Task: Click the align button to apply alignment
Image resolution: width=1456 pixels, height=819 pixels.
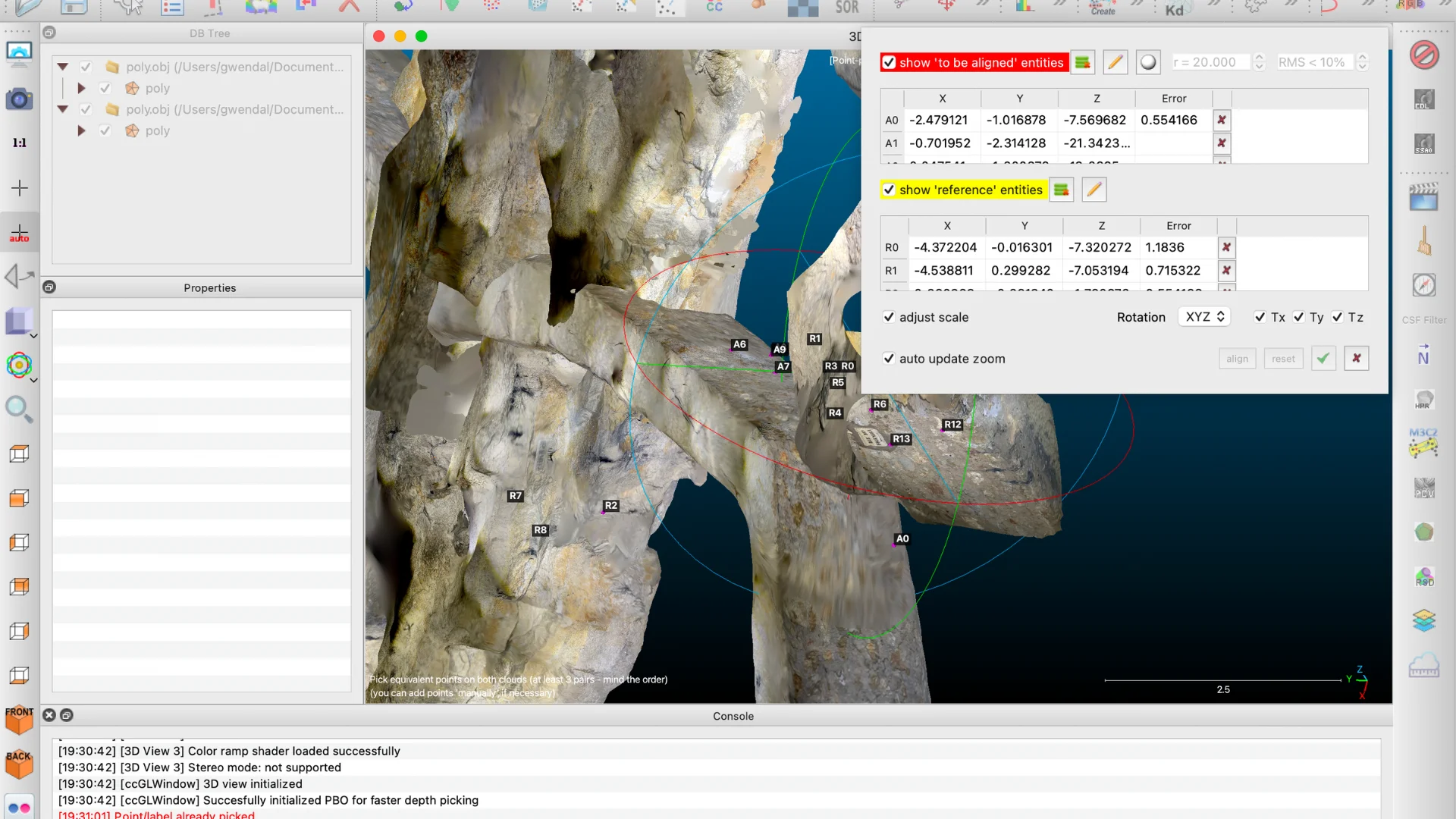Action: [x=1237, y=358]
